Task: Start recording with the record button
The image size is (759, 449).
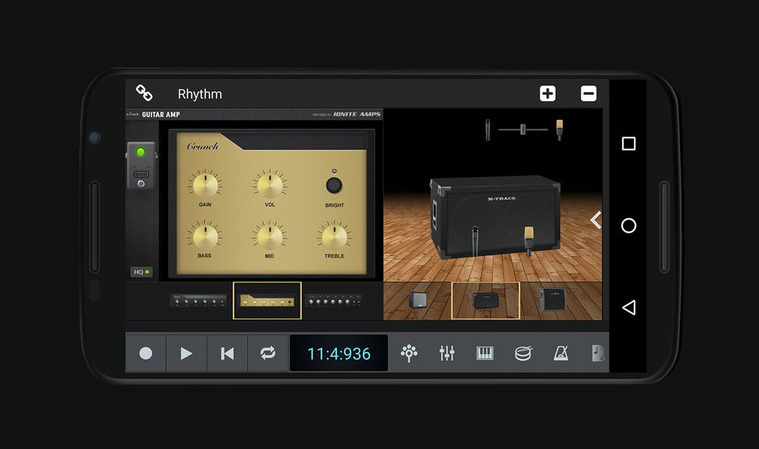Action: click(x=146, y=353)
